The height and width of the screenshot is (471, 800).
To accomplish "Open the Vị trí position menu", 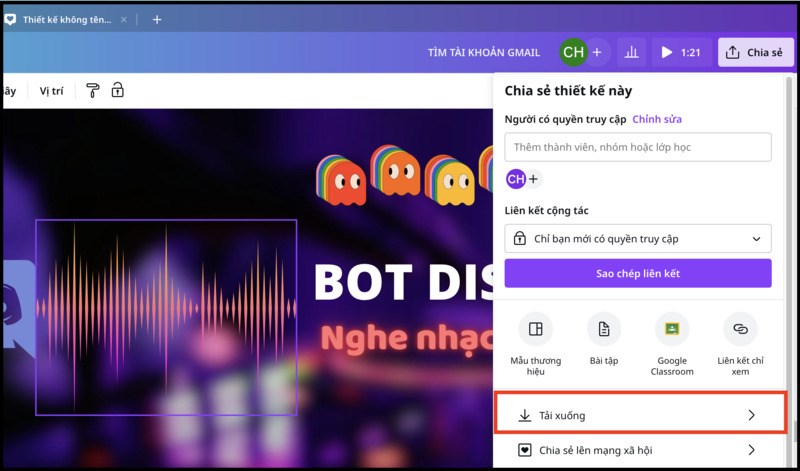I will click(x=51, y=91).
